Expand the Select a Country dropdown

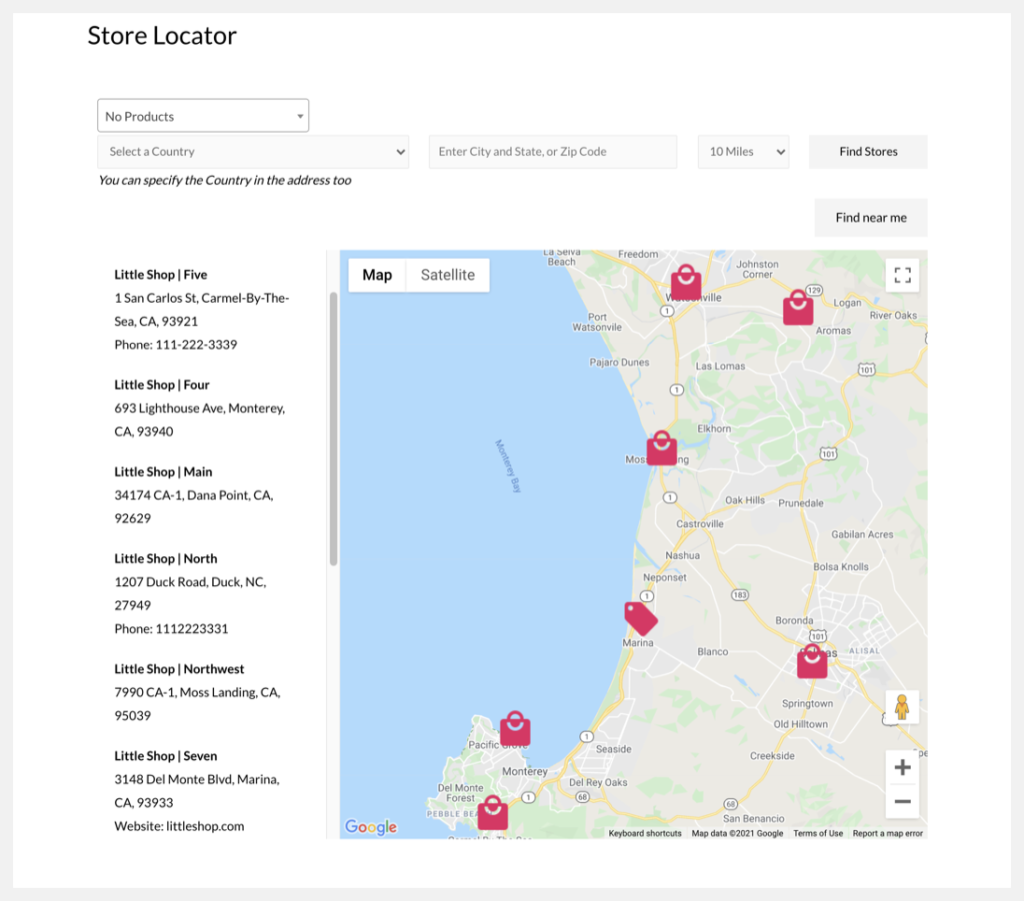[253, 151]
